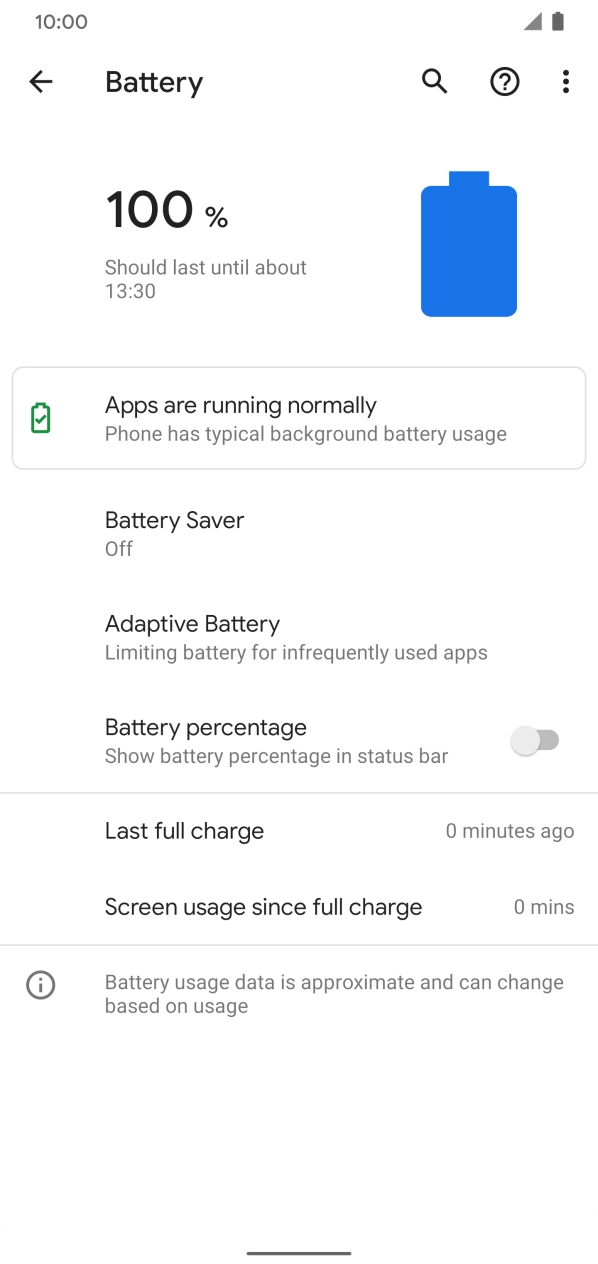Tap the green battery health icon
The width and height of the screenshot is (598, 1264).
(x=40, y=418)
